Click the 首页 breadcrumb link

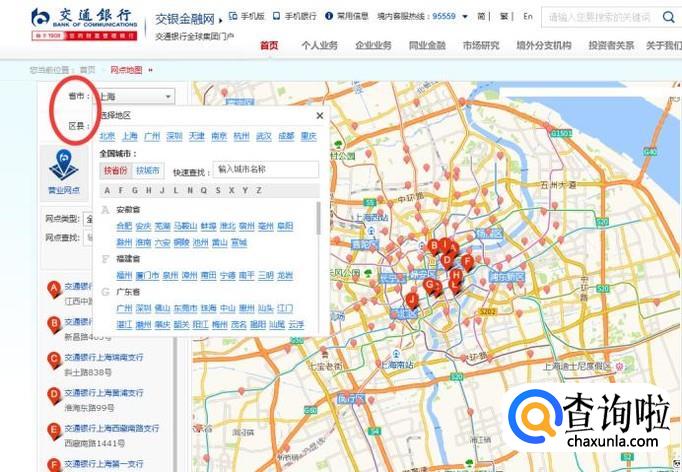click(87, 70)
